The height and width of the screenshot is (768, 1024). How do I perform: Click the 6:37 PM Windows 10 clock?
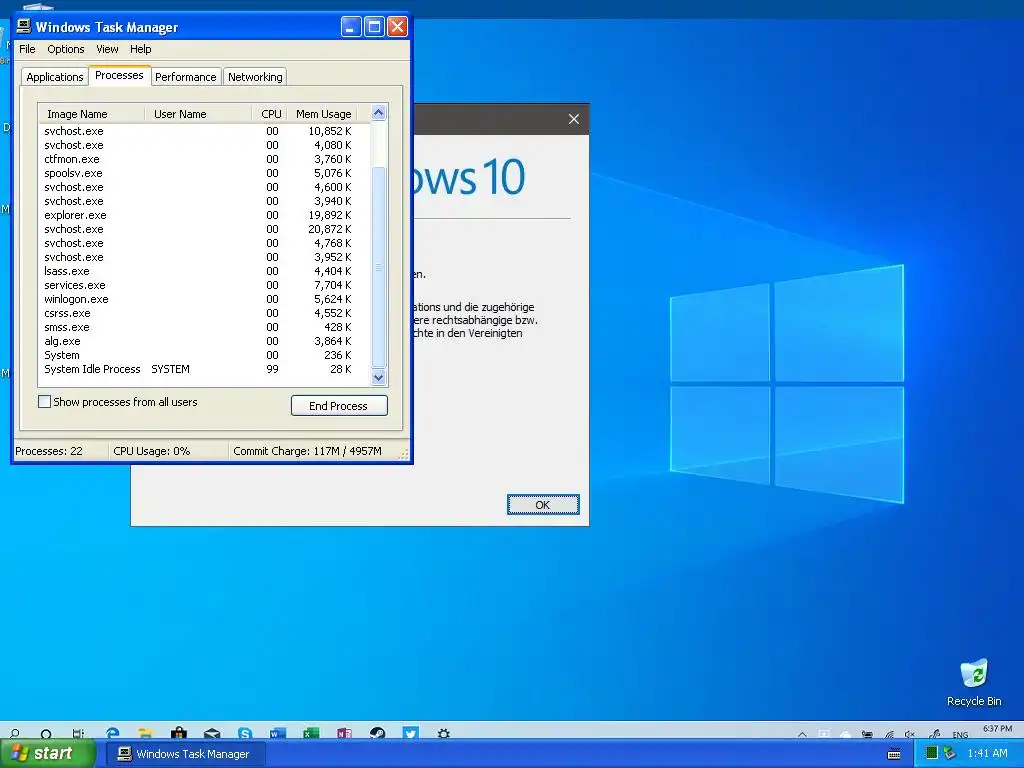point(997,728)
